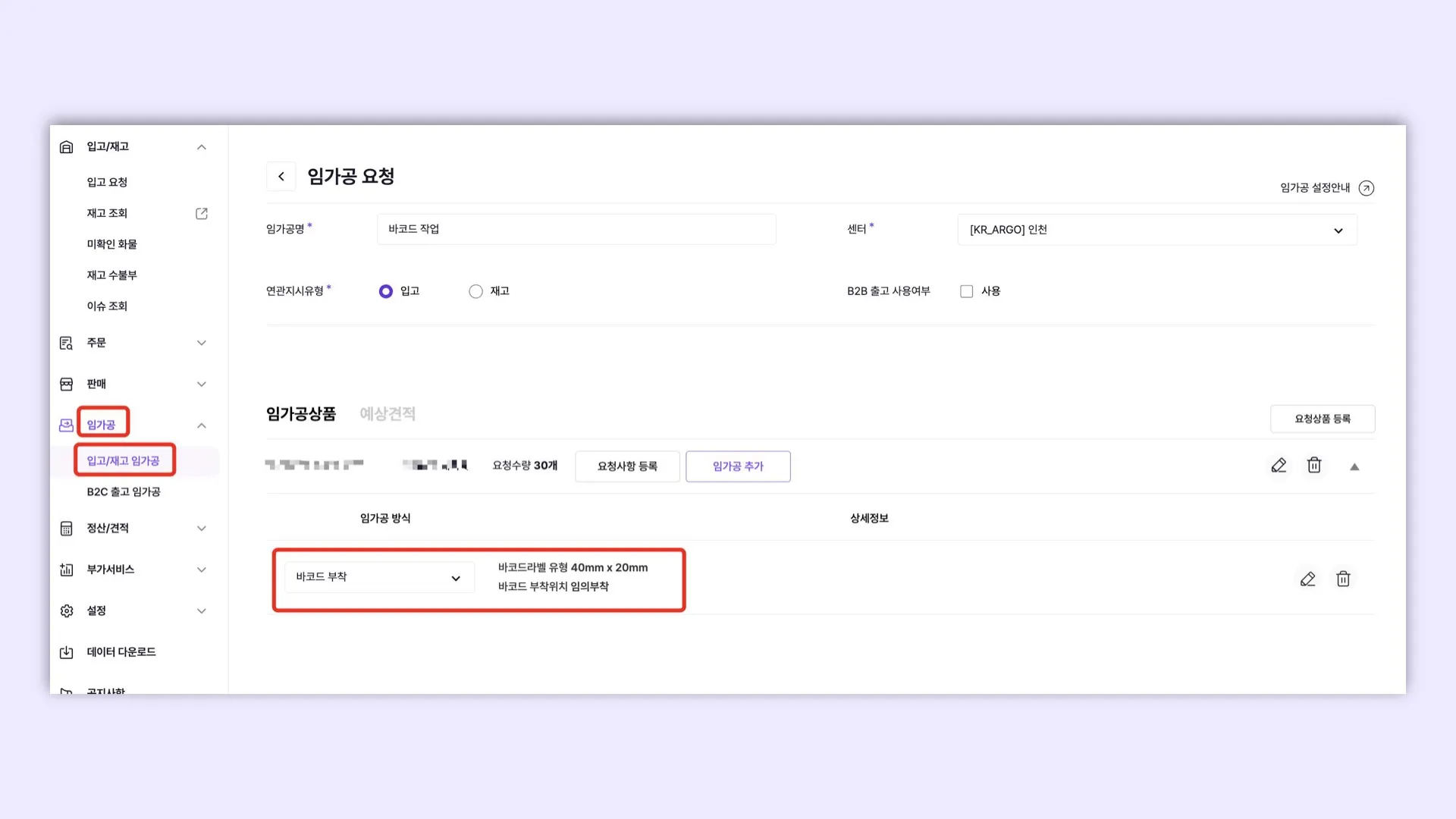Click the 임가공 추가 button
Screen dimensions: 1456x819
click(738, 466)
